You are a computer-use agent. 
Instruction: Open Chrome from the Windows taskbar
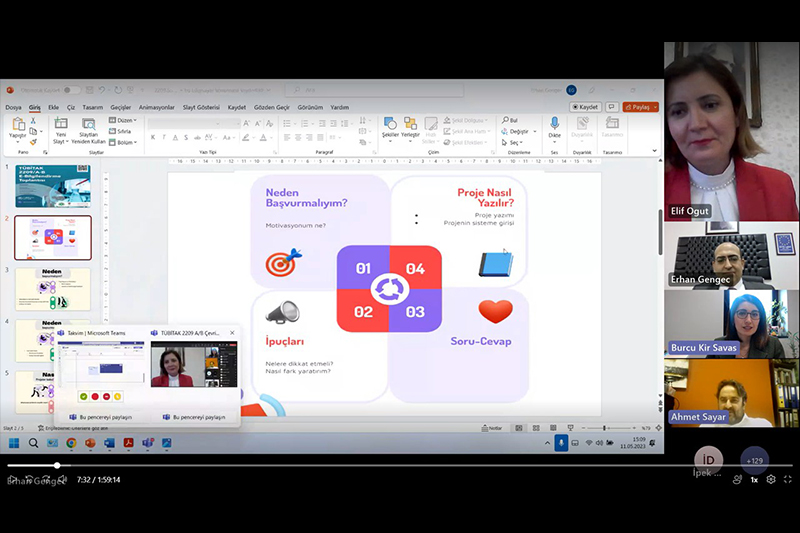click(x=71, y=443)
